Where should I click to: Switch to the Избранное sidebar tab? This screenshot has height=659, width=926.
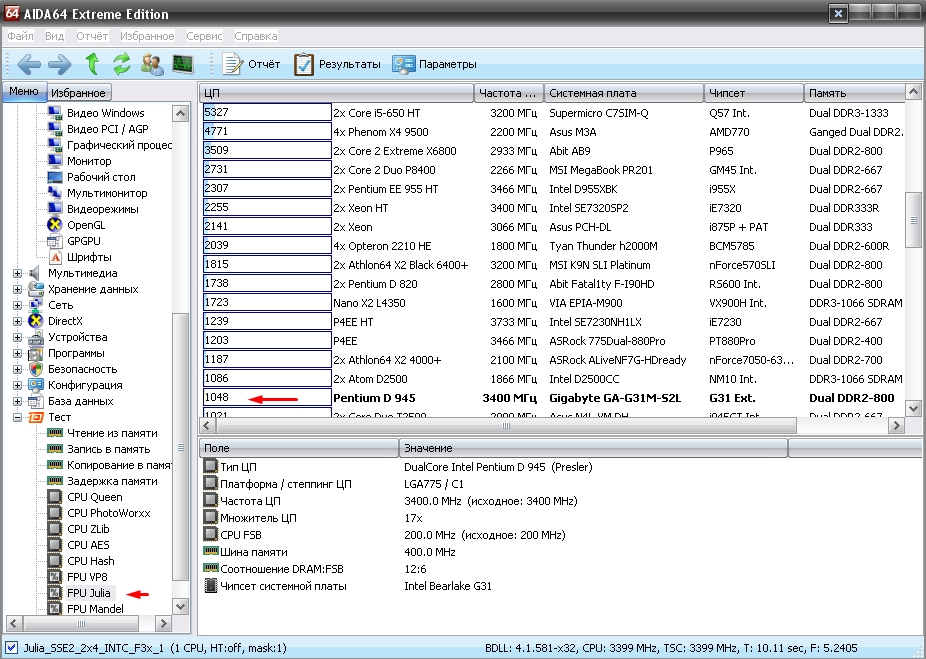78,93
